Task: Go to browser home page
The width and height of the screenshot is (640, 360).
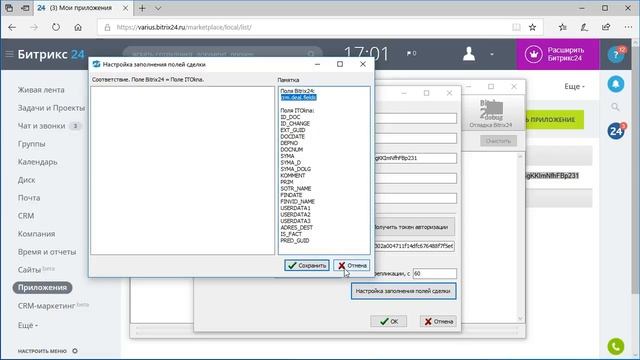Action: click(78, 27)
